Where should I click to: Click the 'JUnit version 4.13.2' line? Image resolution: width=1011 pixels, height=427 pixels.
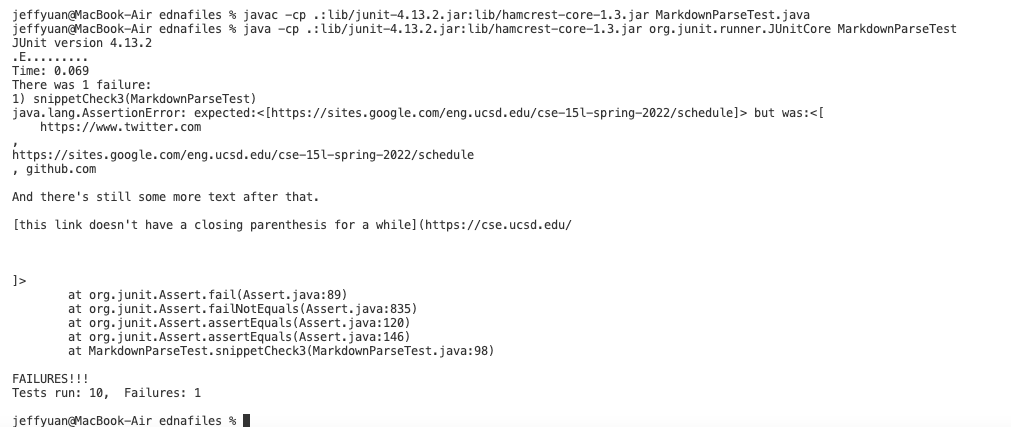[x=82, y=43]
